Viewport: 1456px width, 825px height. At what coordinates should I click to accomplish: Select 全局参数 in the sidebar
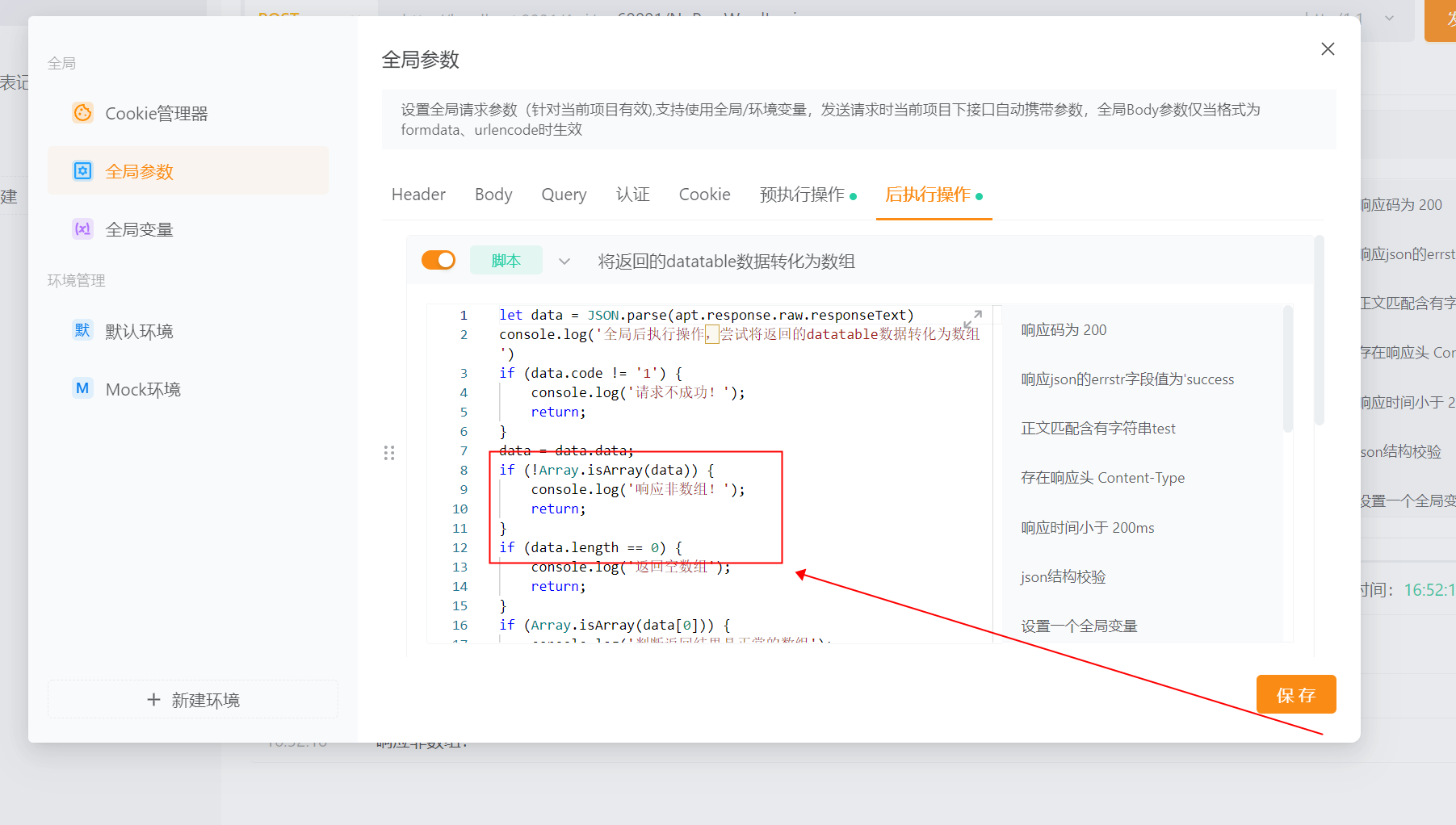(x=188, y=171)
